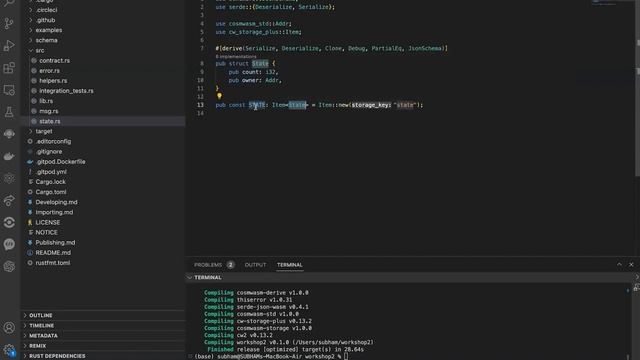Click the PROBLEMS count badge 2
The height and width of the screenshot is (360, 640).
click(230, 265)
